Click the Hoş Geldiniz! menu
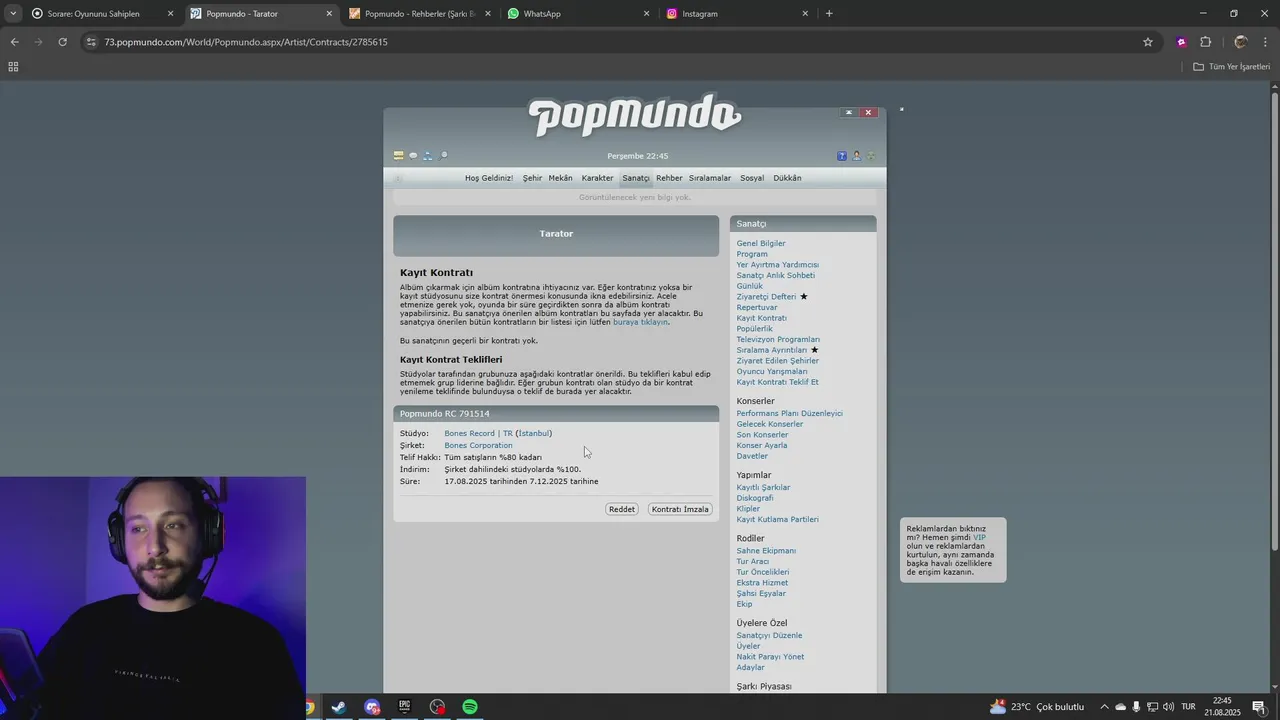Viewport: 1280px width, 720px height. [x=489, y=178]
